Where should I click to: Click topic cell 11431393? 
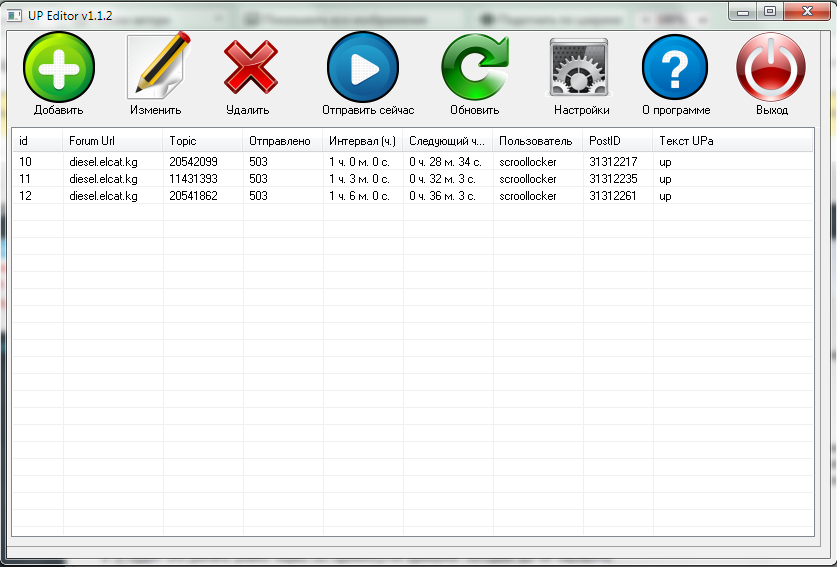click(193, 179)
